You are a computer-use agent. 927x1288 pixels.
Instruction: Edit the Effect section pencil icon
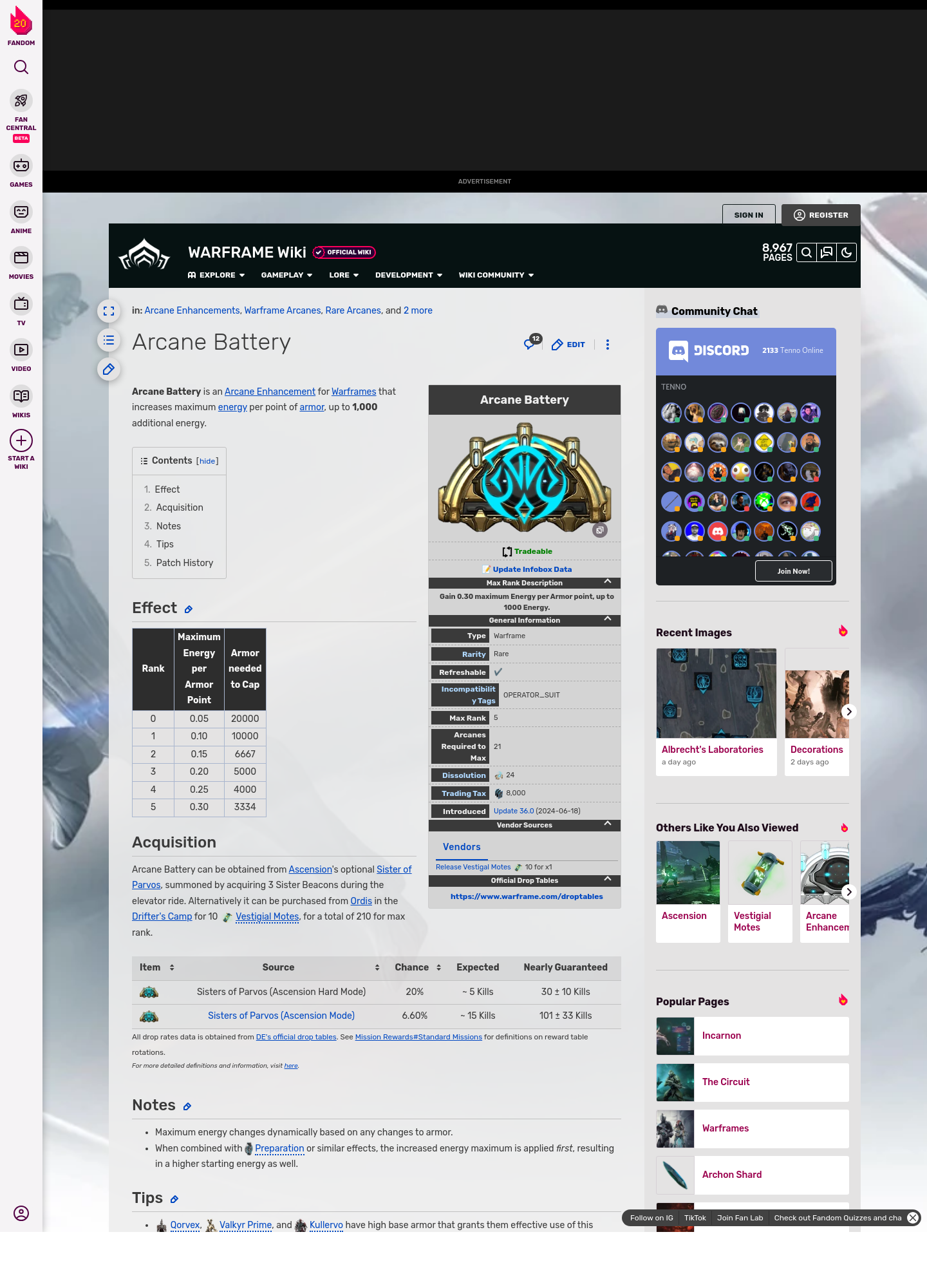click(x=189, y=609)
